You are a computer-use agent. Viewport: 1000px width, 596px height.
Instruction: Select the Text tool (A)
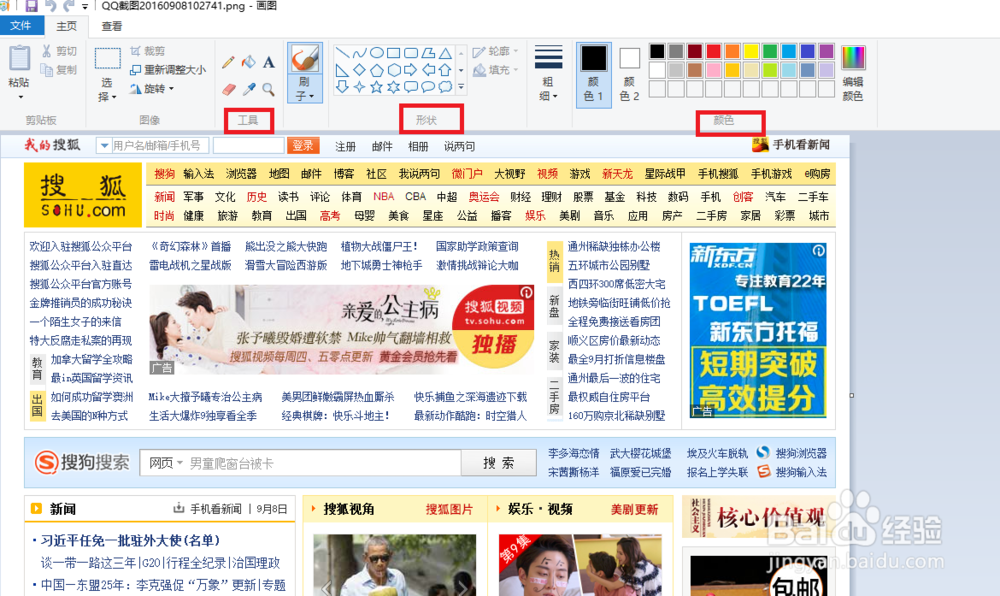[x=268, y=62]
